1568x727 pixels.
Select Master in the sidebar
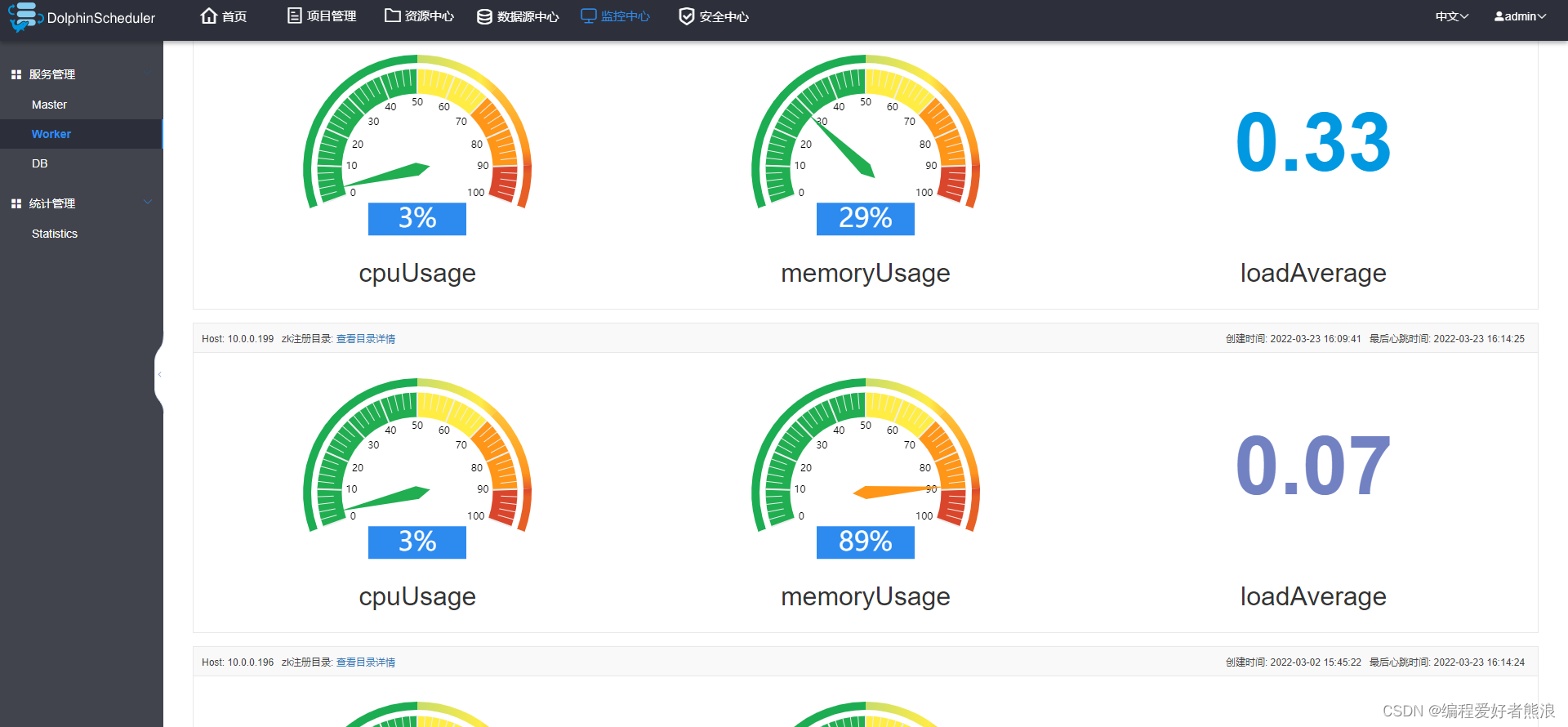[x=82, y=105]
